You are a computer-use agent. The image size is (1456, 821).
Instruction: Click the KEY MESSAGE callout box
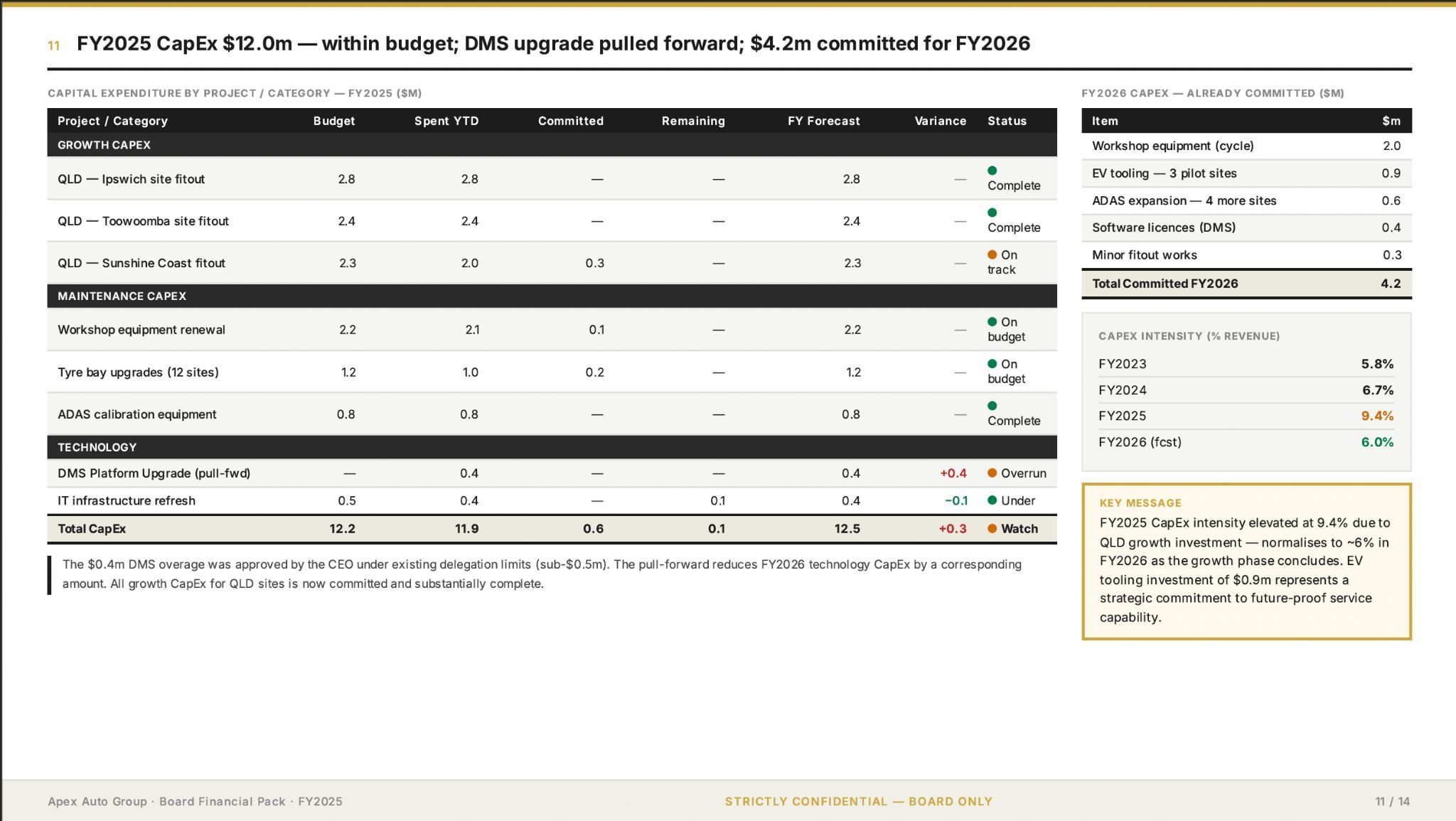coord(1246,562)
